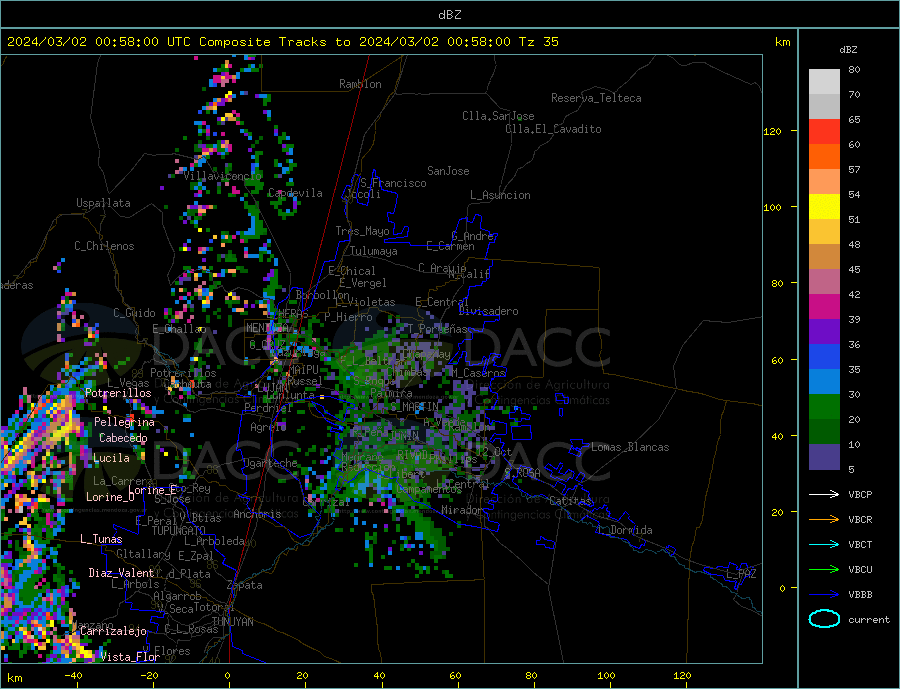Image resolution: width=900 pixels, height=689 pixels.
Task: Pick the purple 39-36 dBZ swatch
Action: 824,331
